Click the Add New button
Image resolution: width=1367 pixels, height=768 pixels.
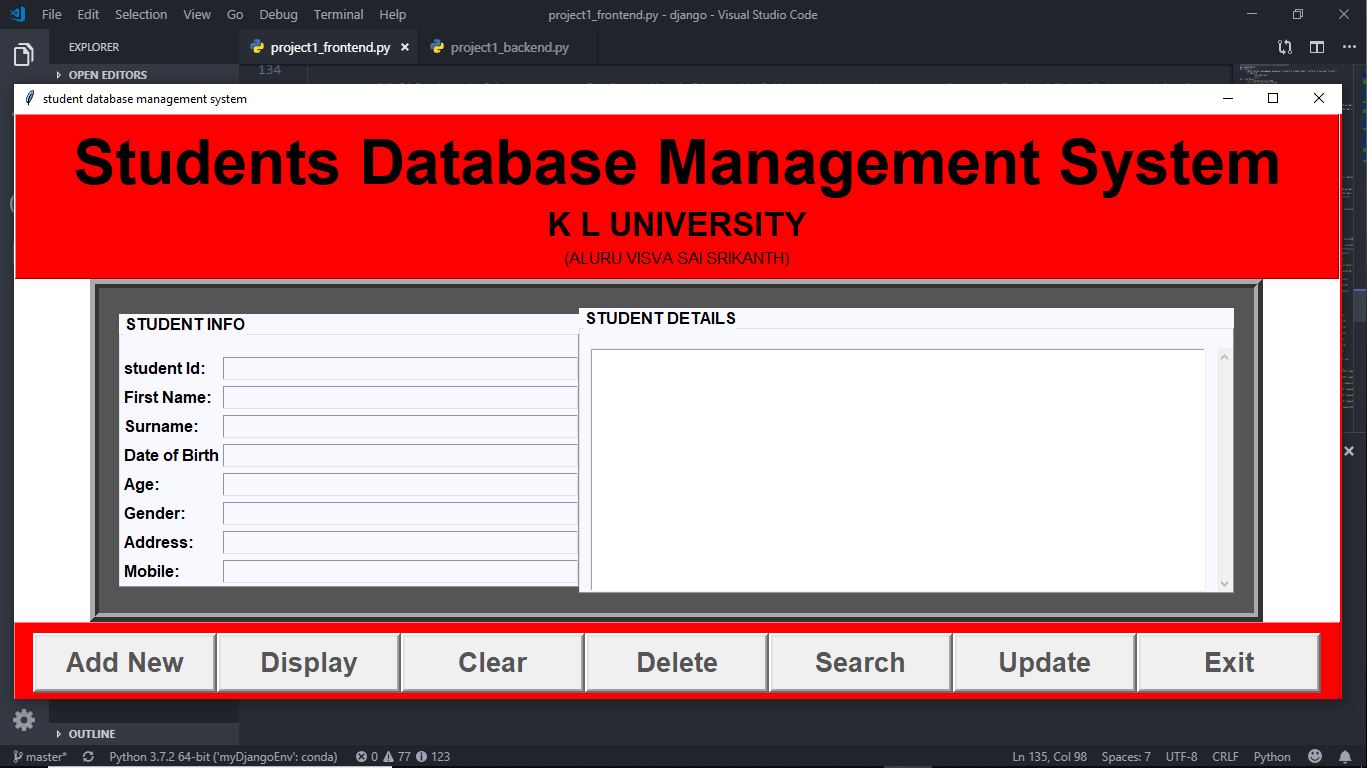(x=124, y=663)
